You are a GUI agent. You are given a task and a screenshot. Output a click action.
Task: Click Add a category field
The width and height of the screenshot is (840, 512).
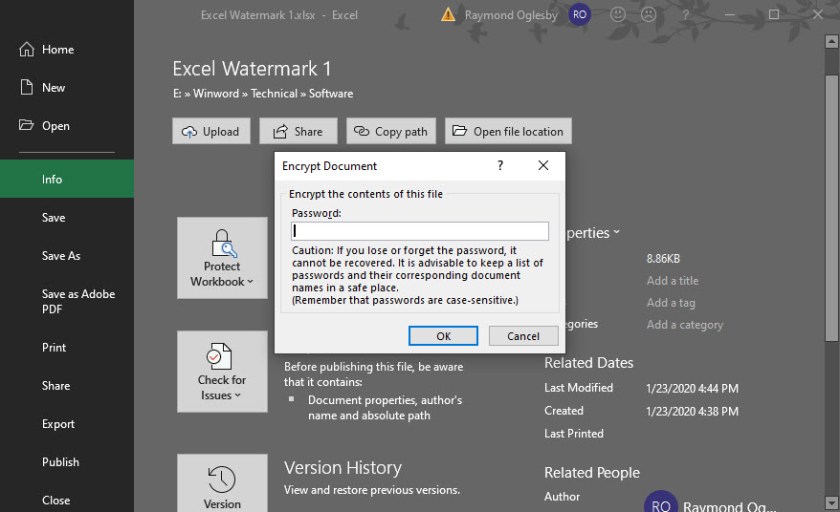tap(685, 325)
